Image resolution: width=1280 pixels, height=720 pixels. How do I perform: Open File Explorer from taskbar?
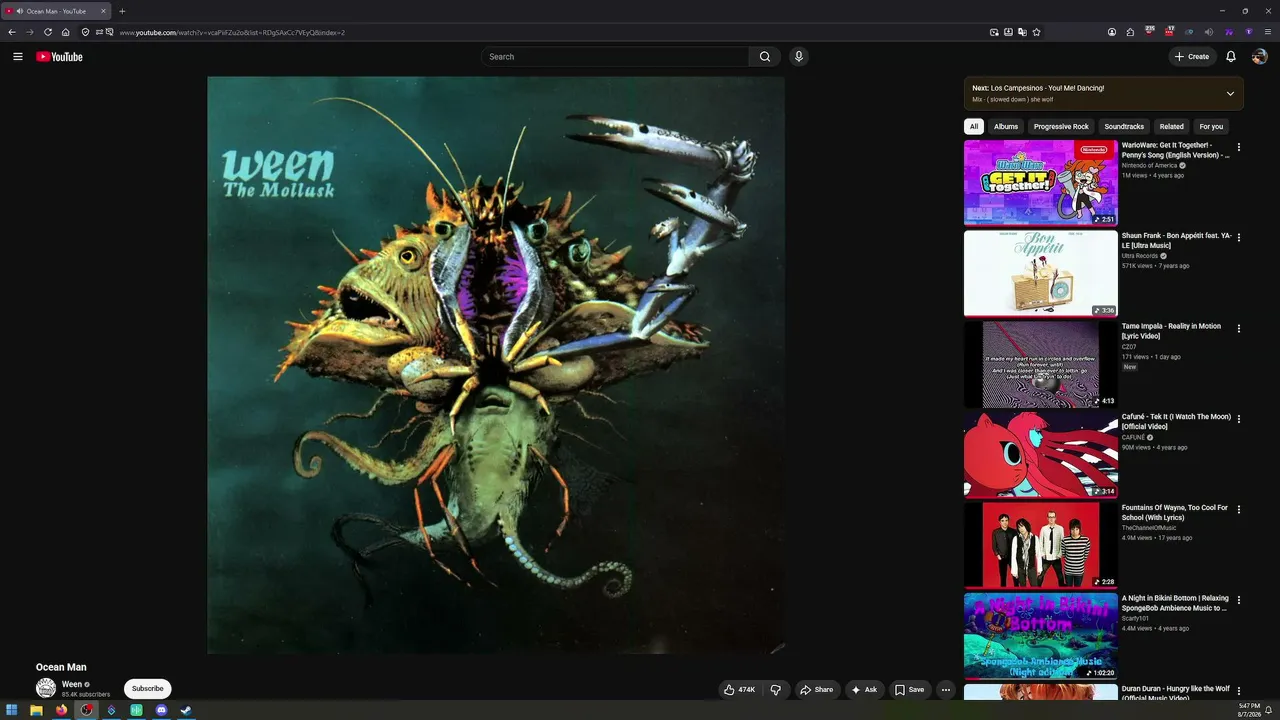[x=36, y=711]
